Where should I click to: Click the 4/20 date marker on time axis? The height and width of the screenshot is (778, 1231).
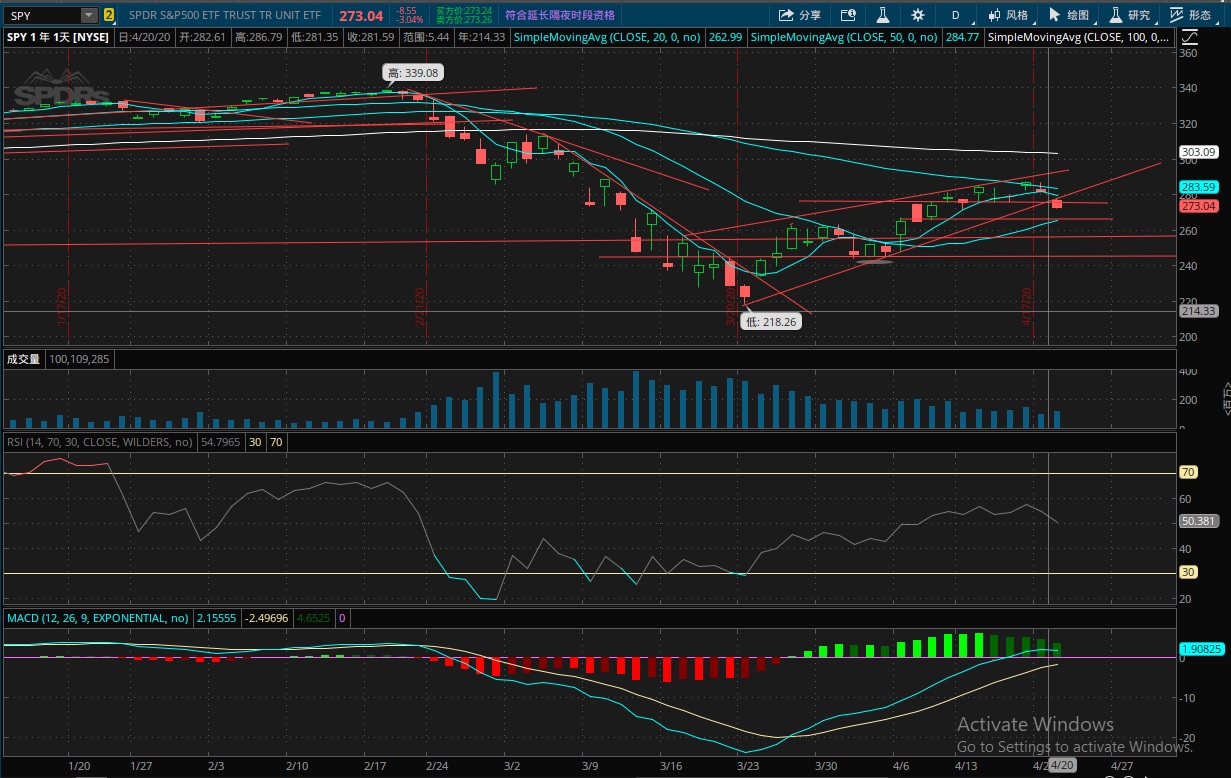(1060, 765)
